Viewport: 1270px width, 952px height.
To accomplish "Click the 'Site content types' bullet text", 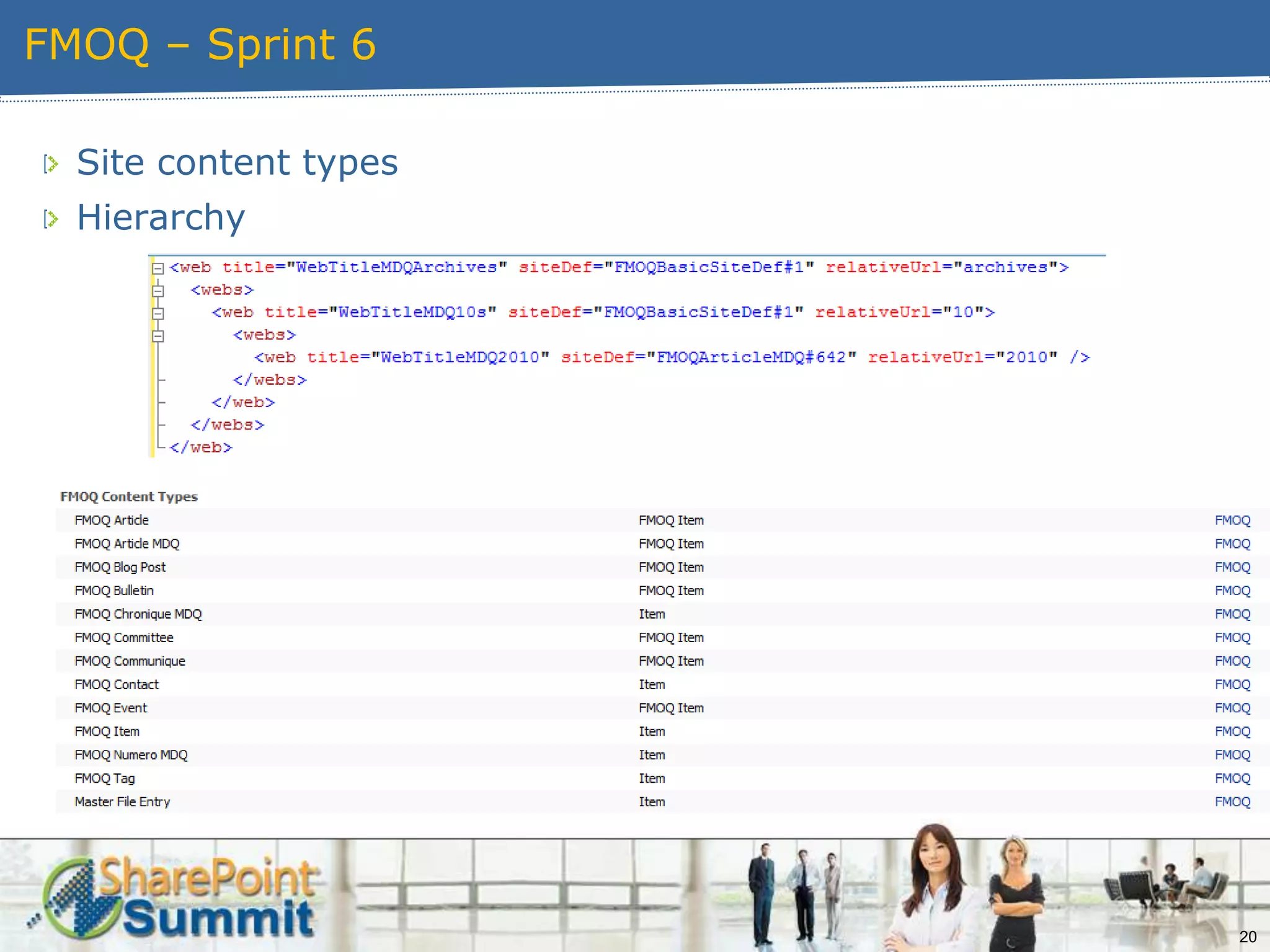I will (238, 163).
